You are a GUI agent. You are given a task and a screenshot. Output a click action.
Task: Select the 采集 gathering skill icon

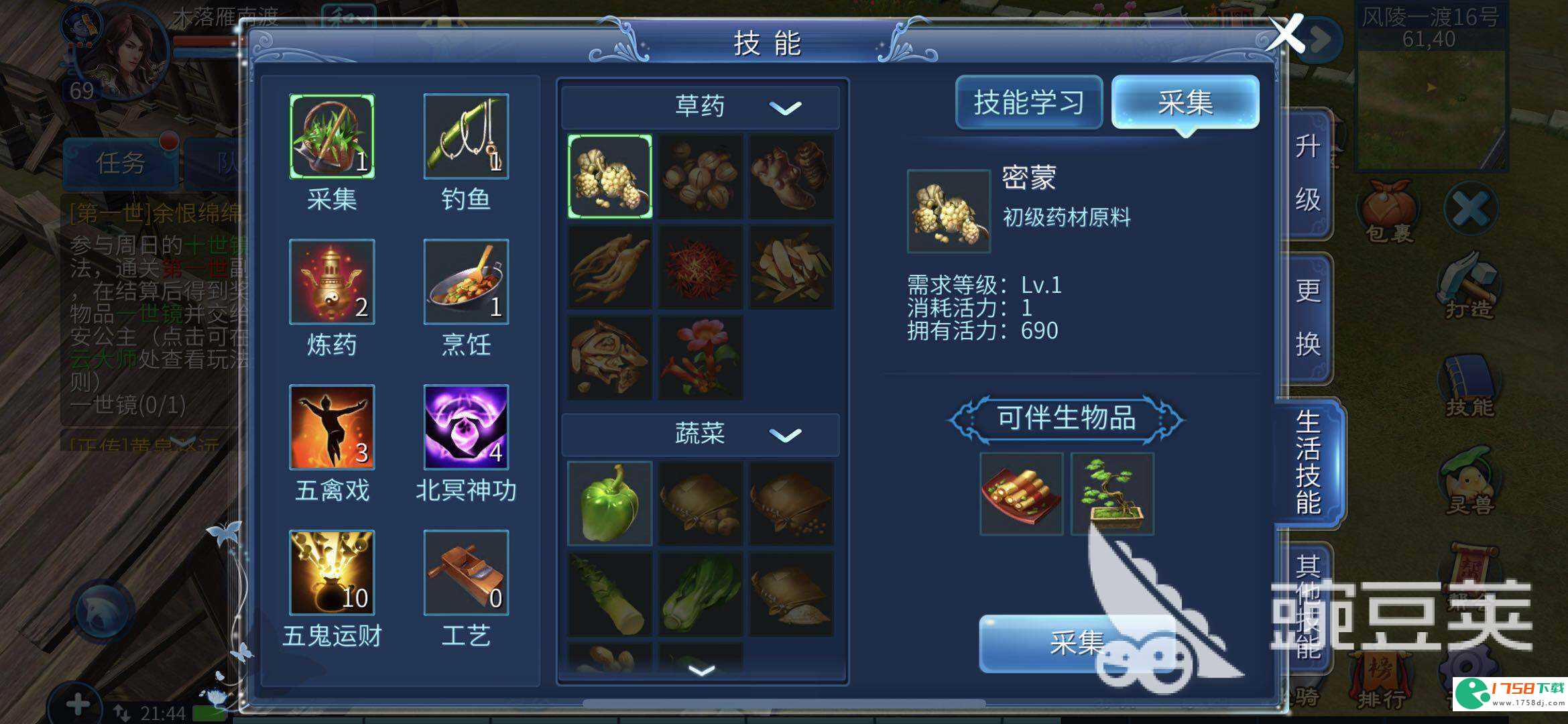[332, 136]
